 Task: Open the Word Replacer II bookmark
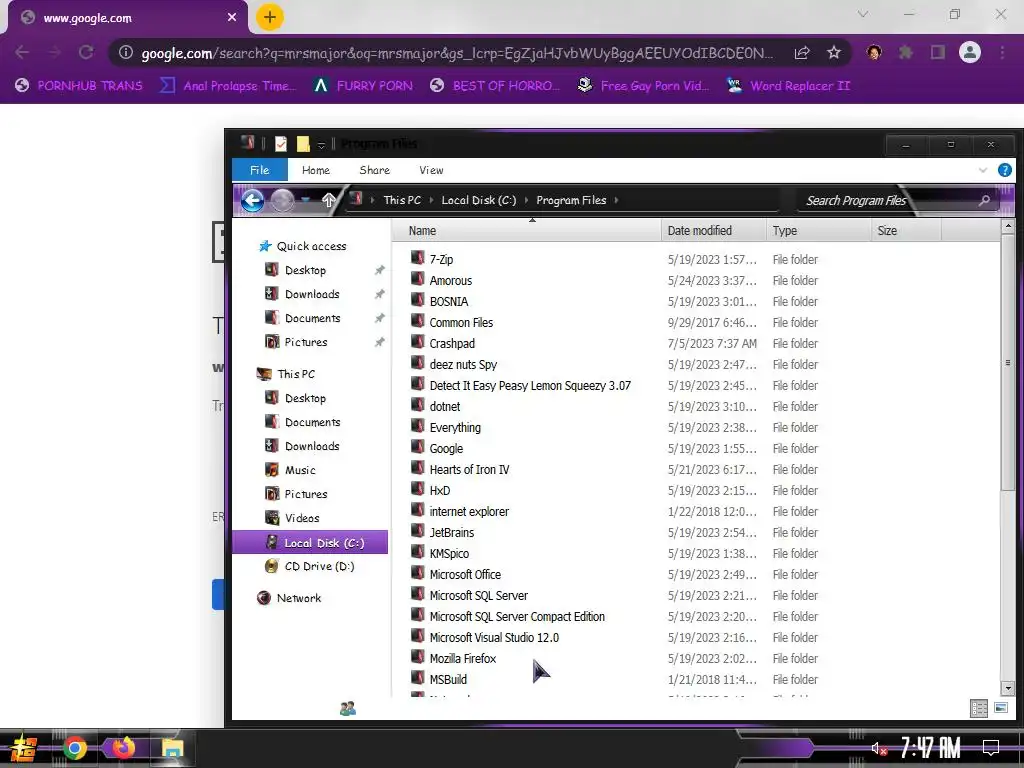pos(789,86)
